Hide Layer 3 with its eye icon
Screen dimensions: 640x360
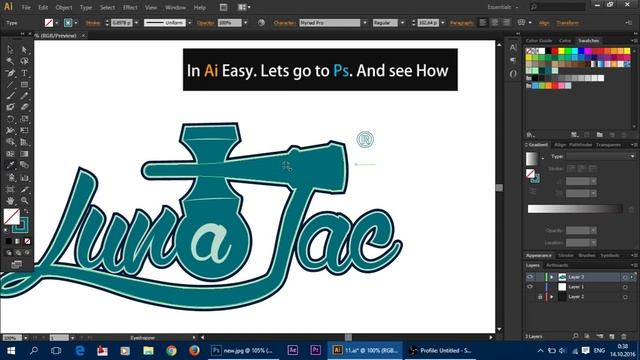point(530,277)
